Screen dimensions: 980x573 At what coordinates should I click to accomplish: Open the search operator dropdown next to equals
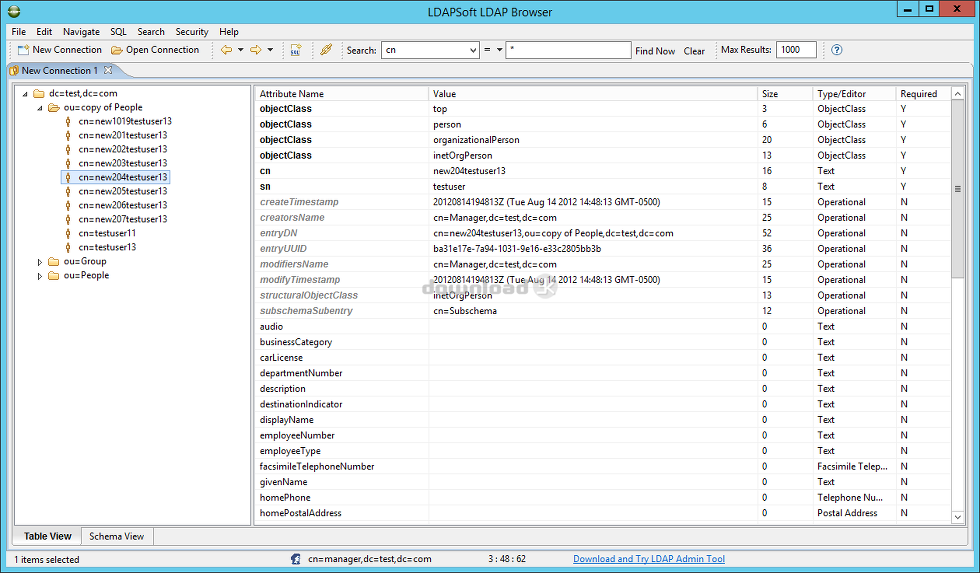499,51
